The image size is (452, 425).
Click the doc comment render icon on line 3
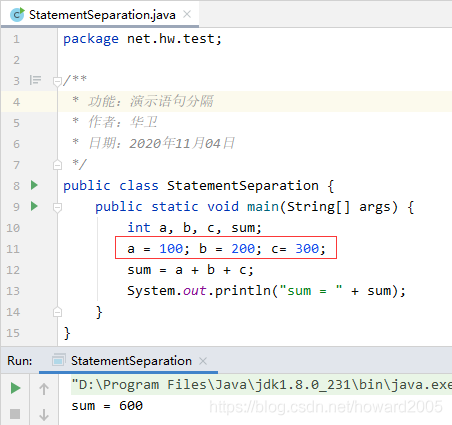(35, 80)
